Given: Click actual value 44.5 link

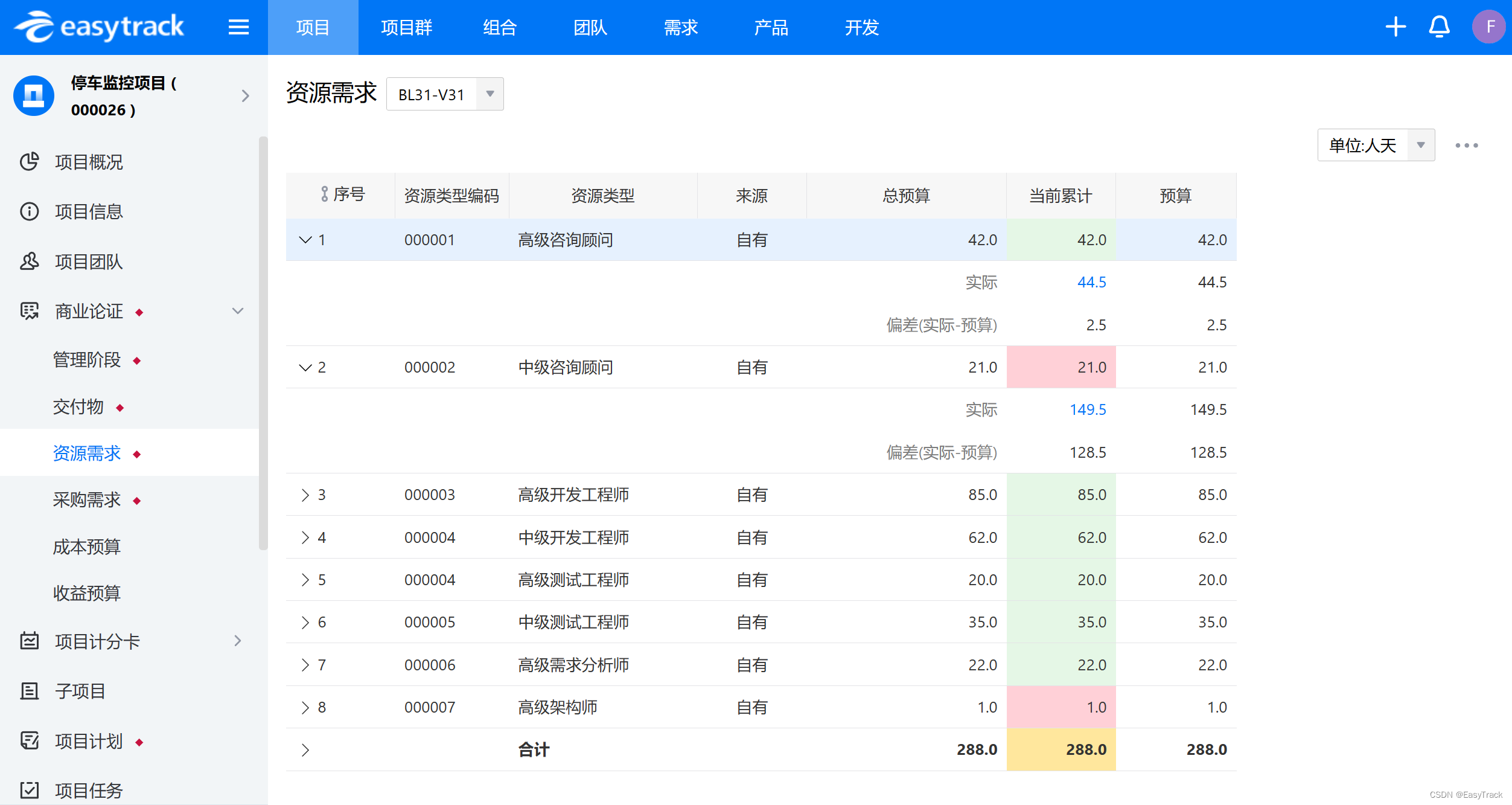Looking at the screenshot, I should pyautogui.click(x=1091, y=282).
